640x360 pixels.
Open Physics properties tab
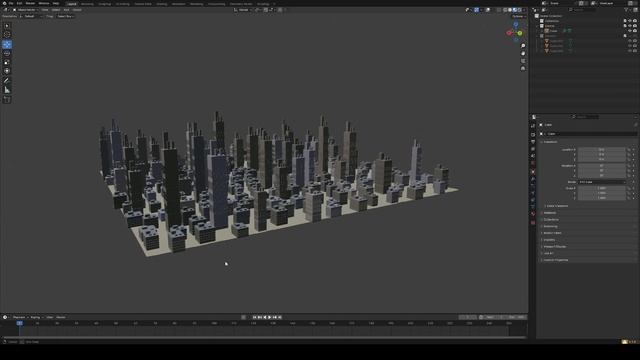533,193
